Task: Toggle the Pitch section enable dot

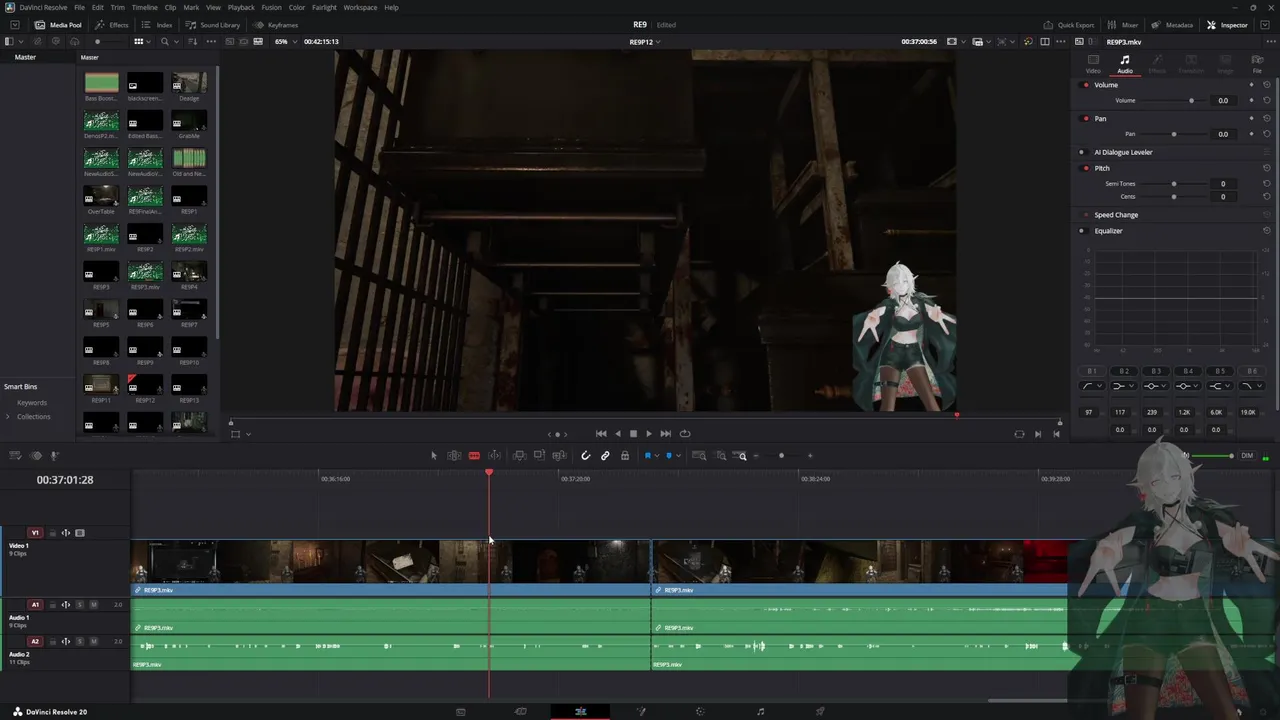Action: click(1086, 168)
